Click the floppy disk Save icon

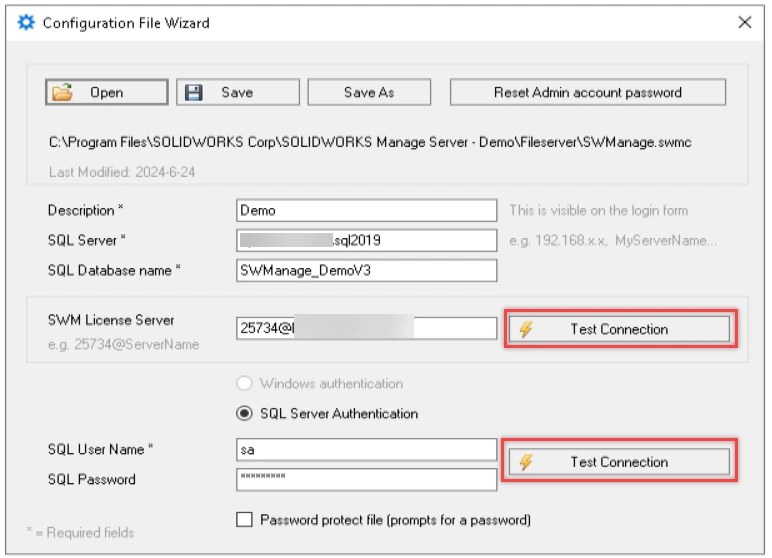point(194,93)
